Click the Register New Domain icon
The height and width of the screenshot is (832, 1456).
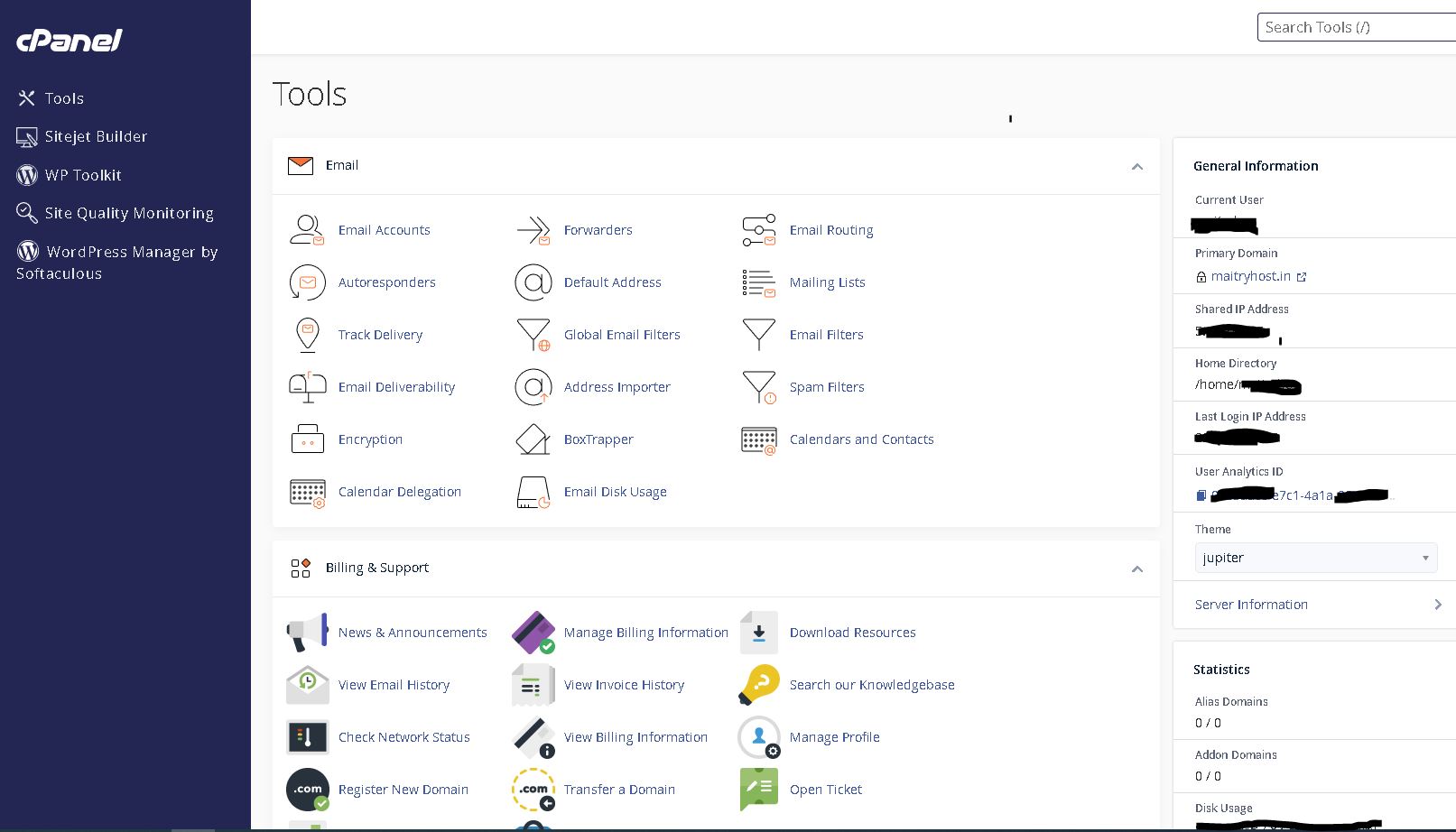307,790
